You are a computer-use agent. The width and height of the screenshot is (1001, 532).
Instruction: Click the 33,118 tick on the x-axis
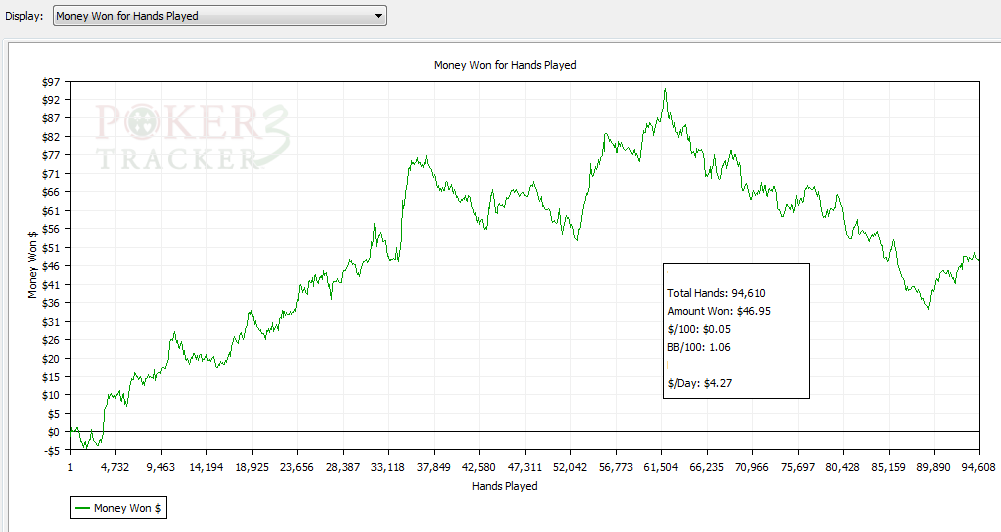coord(388,467)
